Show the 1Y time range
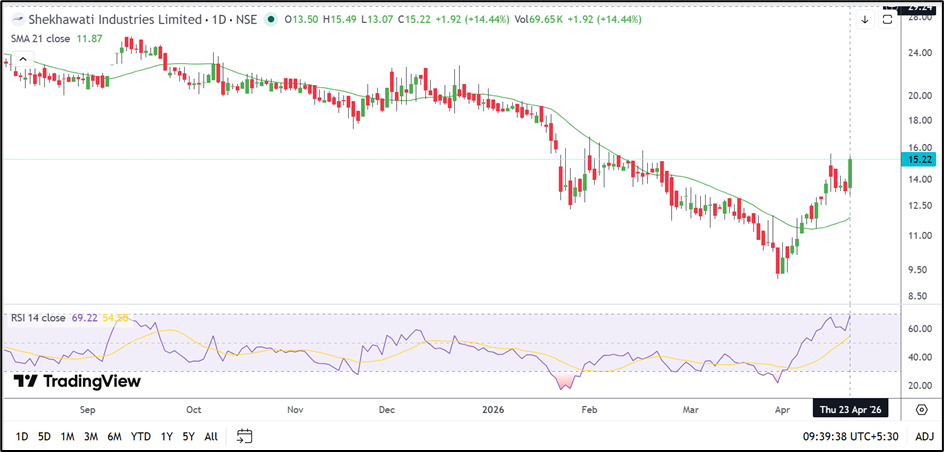The height and width of the screenshot is (452, 944). [x=166, y=436]
